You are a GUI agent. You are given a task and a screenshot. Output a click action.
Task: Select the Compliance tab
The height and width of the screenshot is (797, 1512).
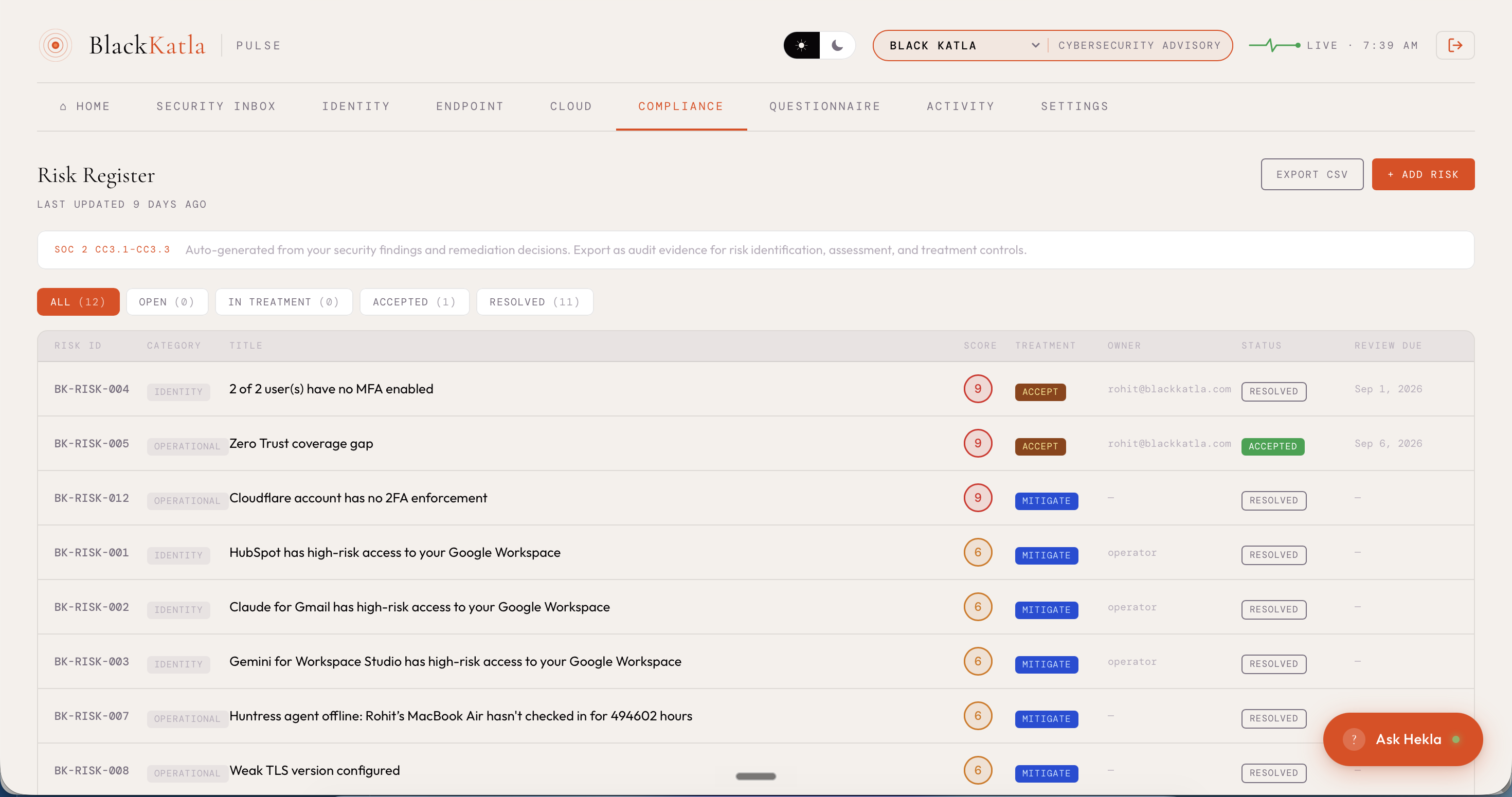click(681, 106)
